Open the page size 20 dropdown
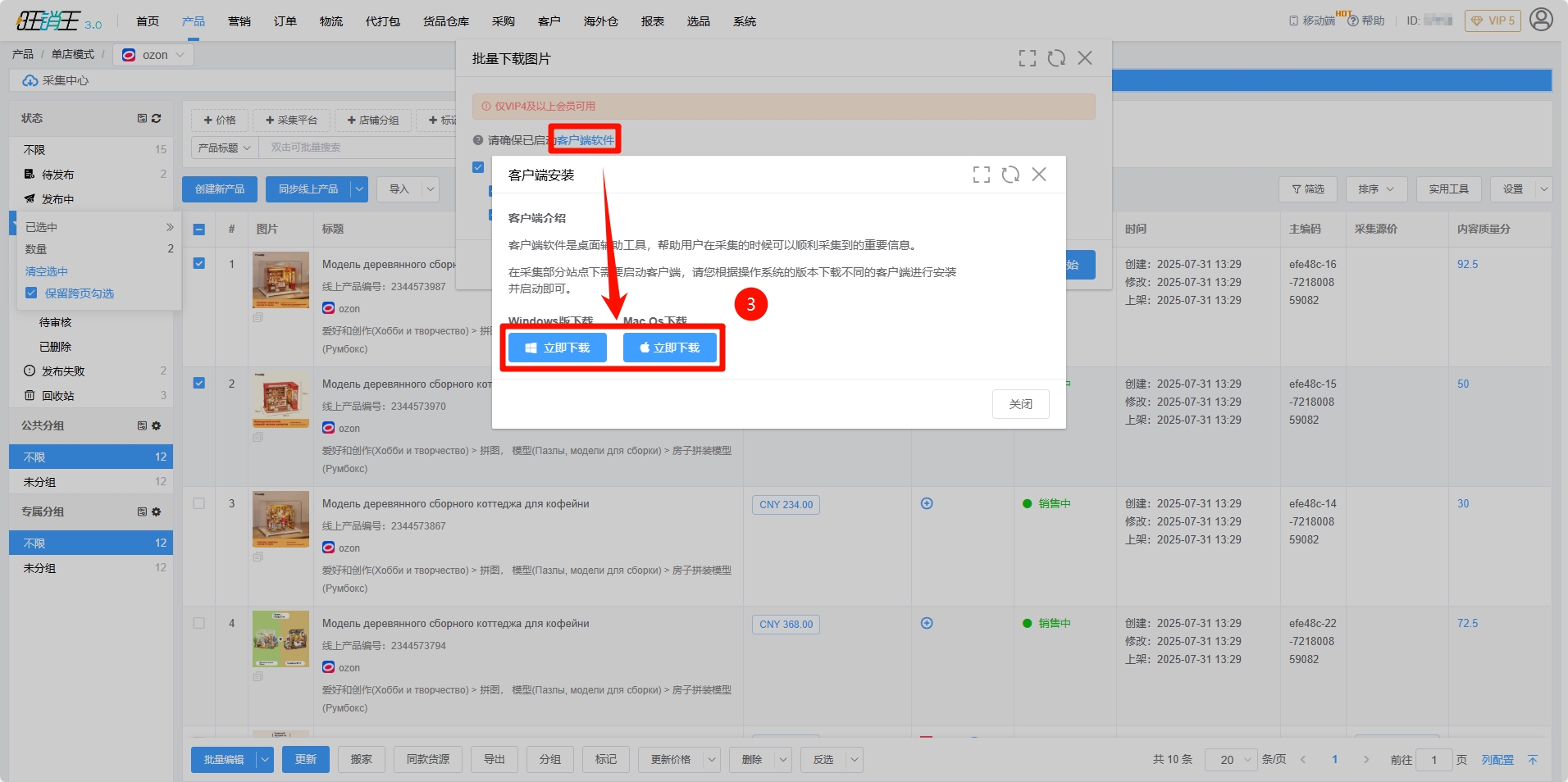 click(1231, 760)
